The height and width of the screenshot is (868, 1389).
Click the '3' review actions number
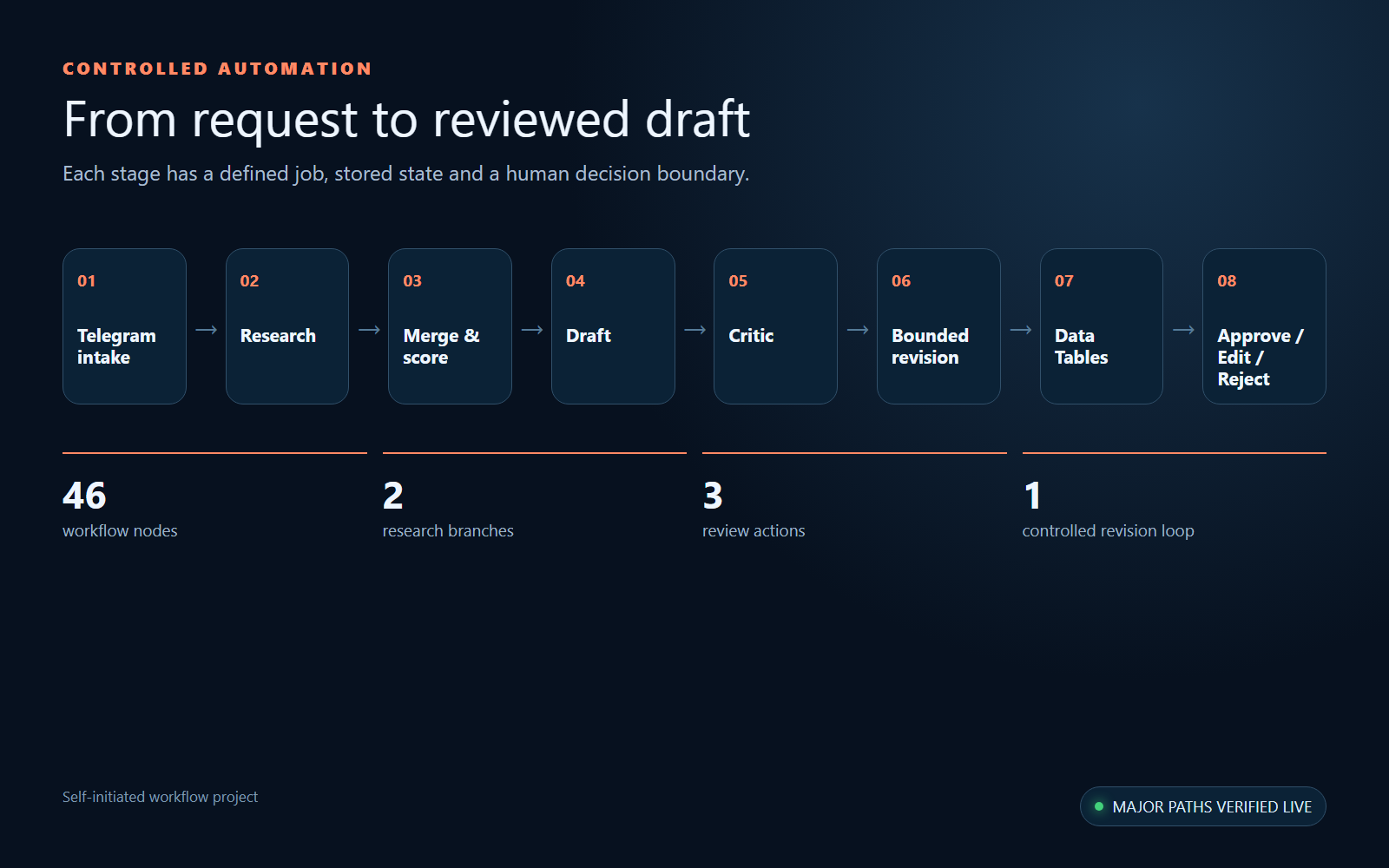click(x=713, y=496)
